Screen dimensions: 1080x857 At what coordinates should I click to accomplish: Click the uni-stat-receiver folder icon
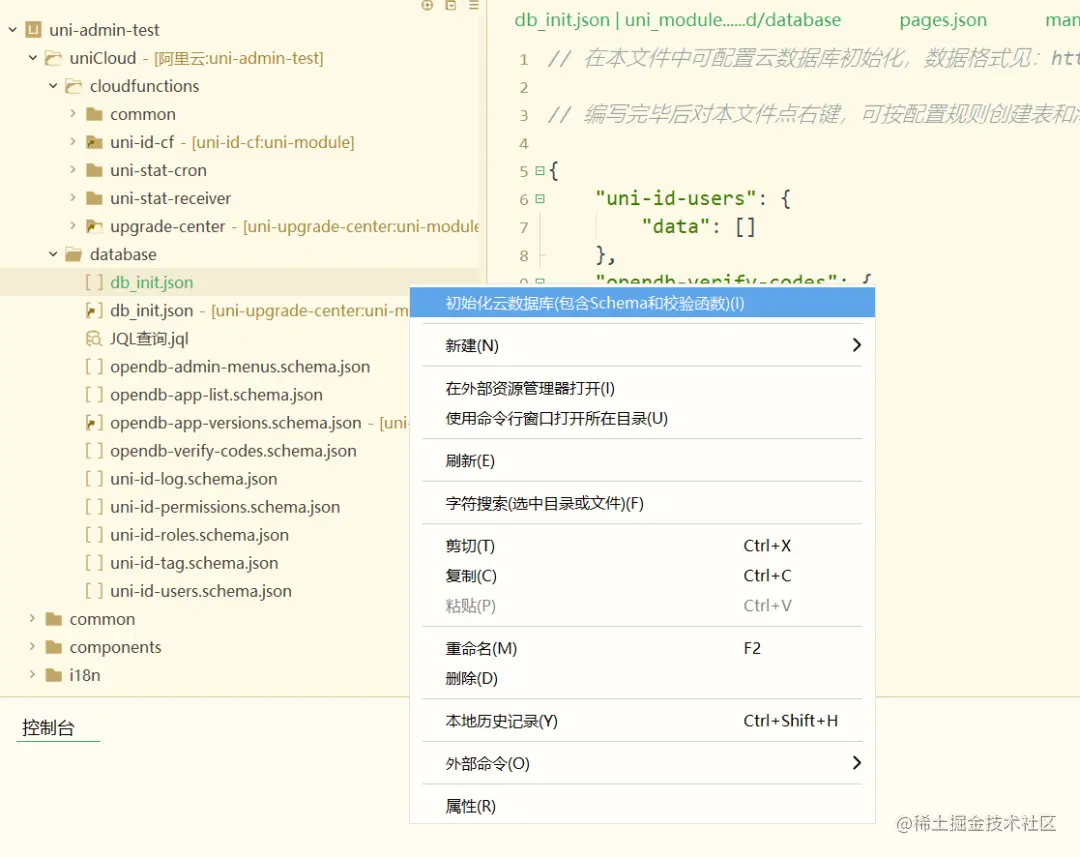pos(94,198)
